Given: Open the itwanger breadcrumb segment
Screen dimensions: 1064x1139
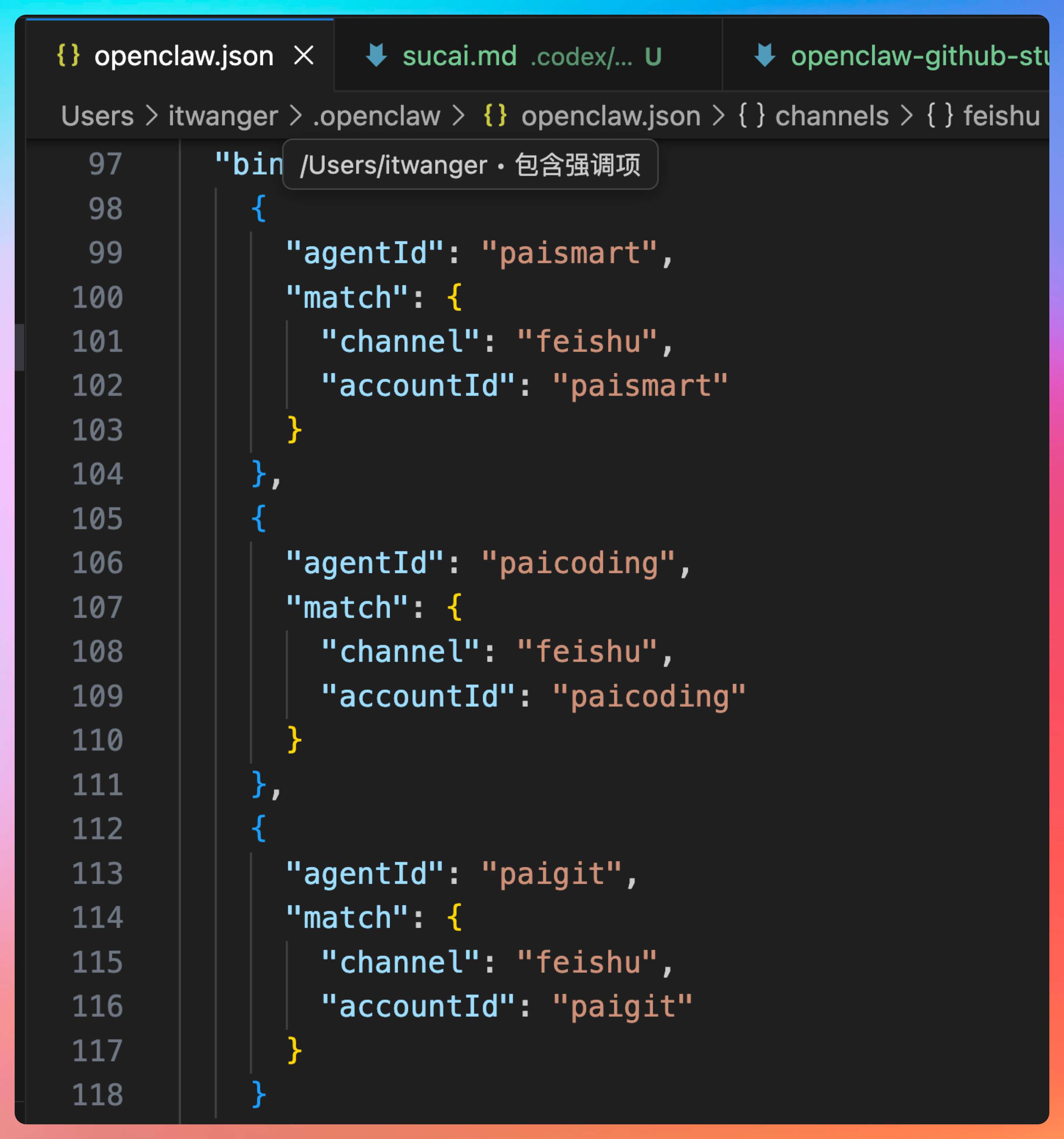Looking at the screenshot, I should coord(223,116).
